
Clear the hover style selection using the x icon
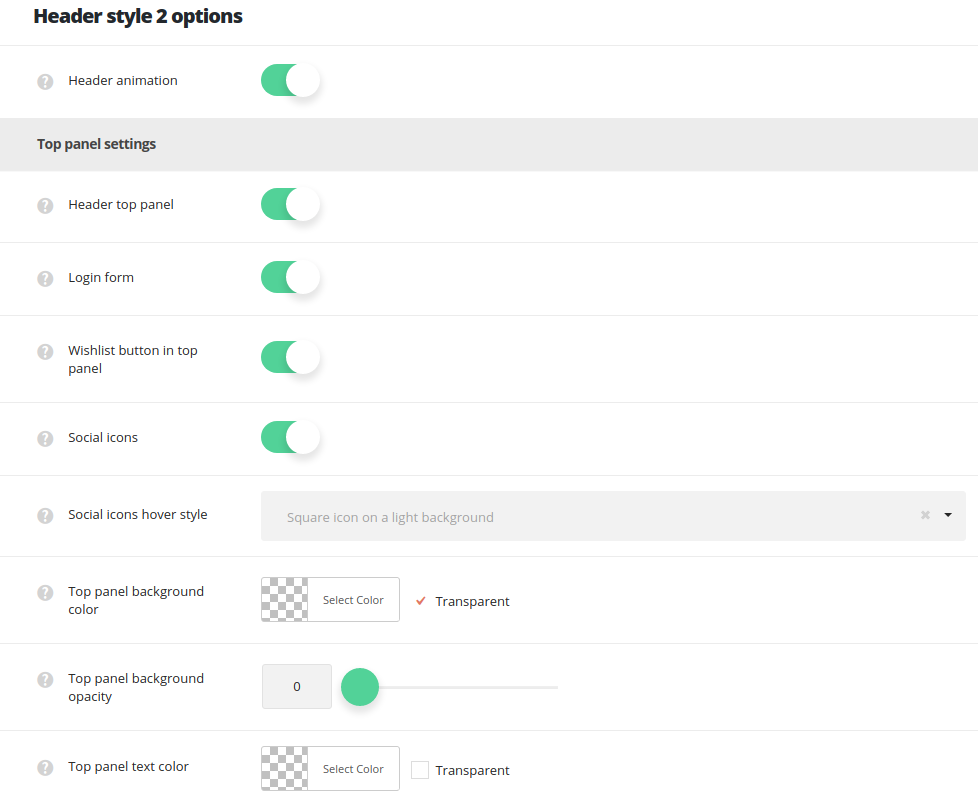[x=924, y=515]
